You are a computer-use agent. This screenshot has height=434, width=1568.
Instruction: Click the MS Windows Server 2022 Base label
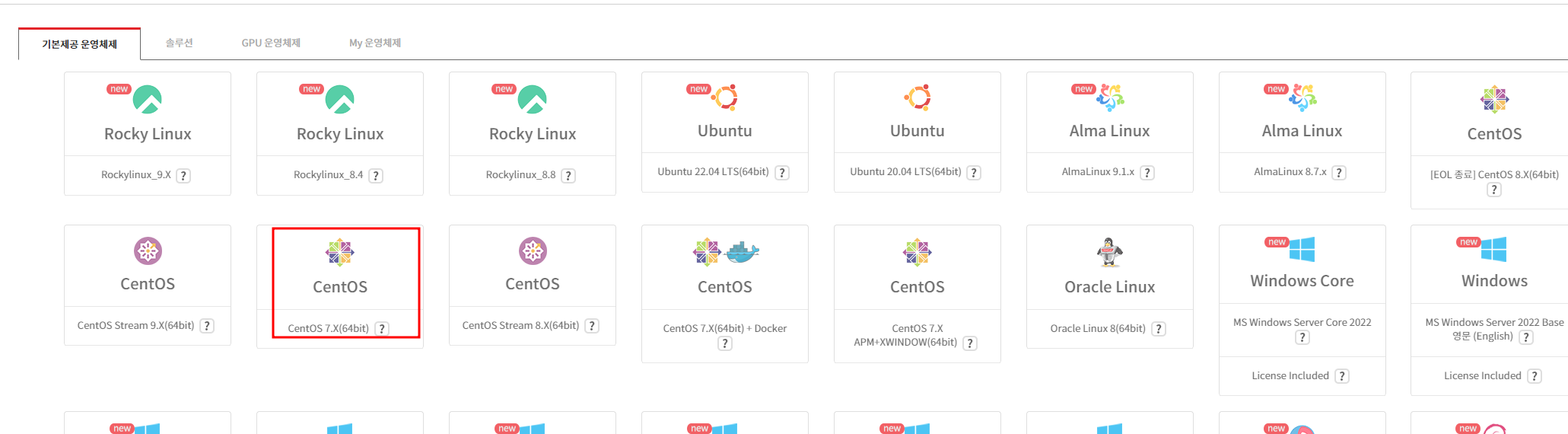click(1494, 323)
